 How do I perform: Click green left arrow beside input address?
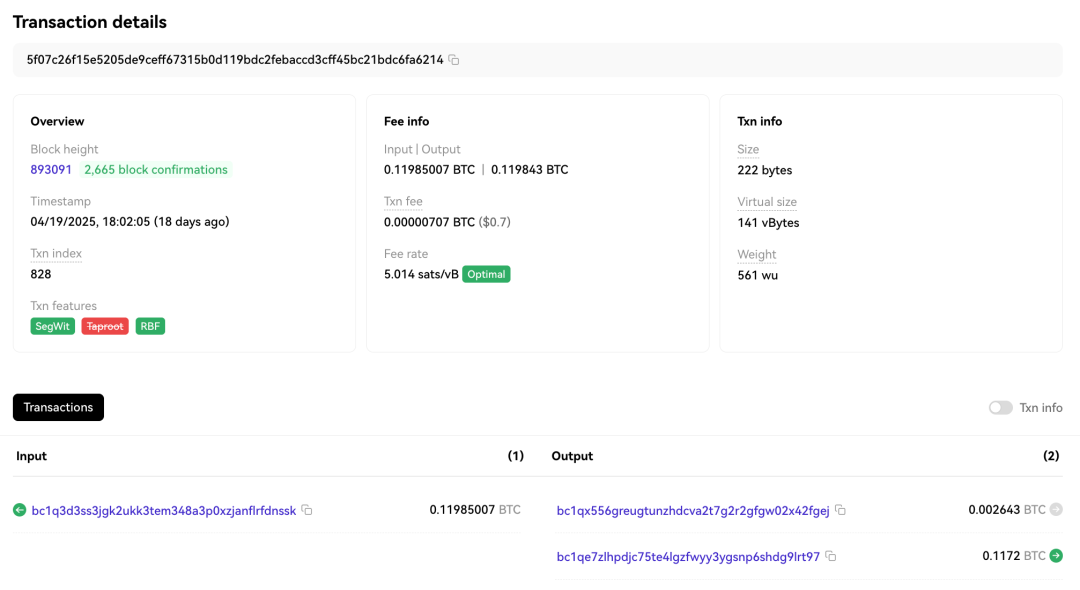[x=20, y=510]
